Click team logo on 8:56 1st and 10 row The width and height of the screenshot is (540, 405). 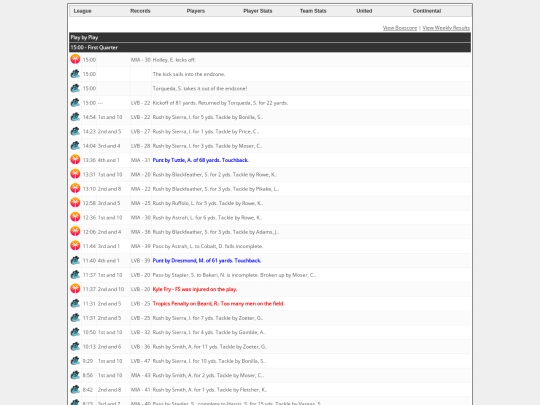click(x=75, y=375)
